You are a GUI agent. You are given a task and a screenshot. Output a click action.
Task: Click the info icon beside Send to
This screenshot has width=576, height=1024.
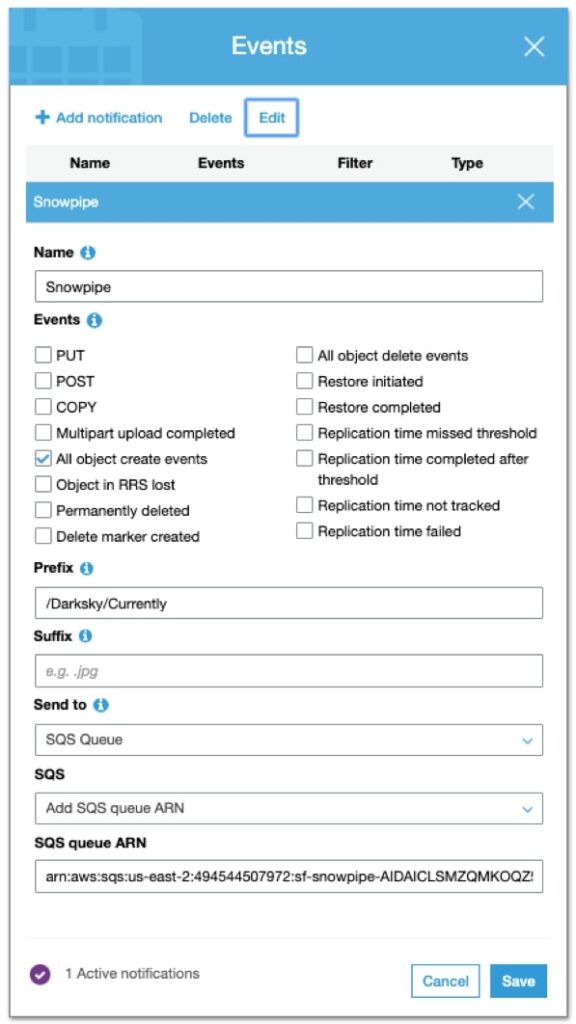(x=98, y=704)
